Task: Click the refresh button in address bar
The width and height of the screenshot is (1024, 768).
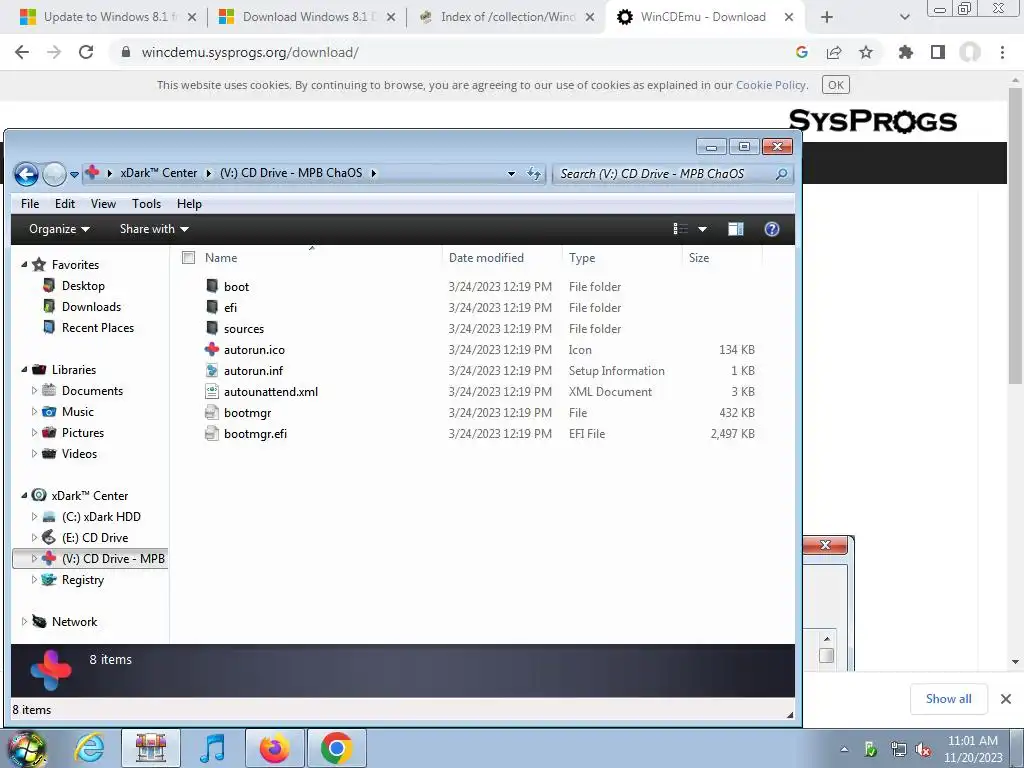Action: tap(534, 173)
